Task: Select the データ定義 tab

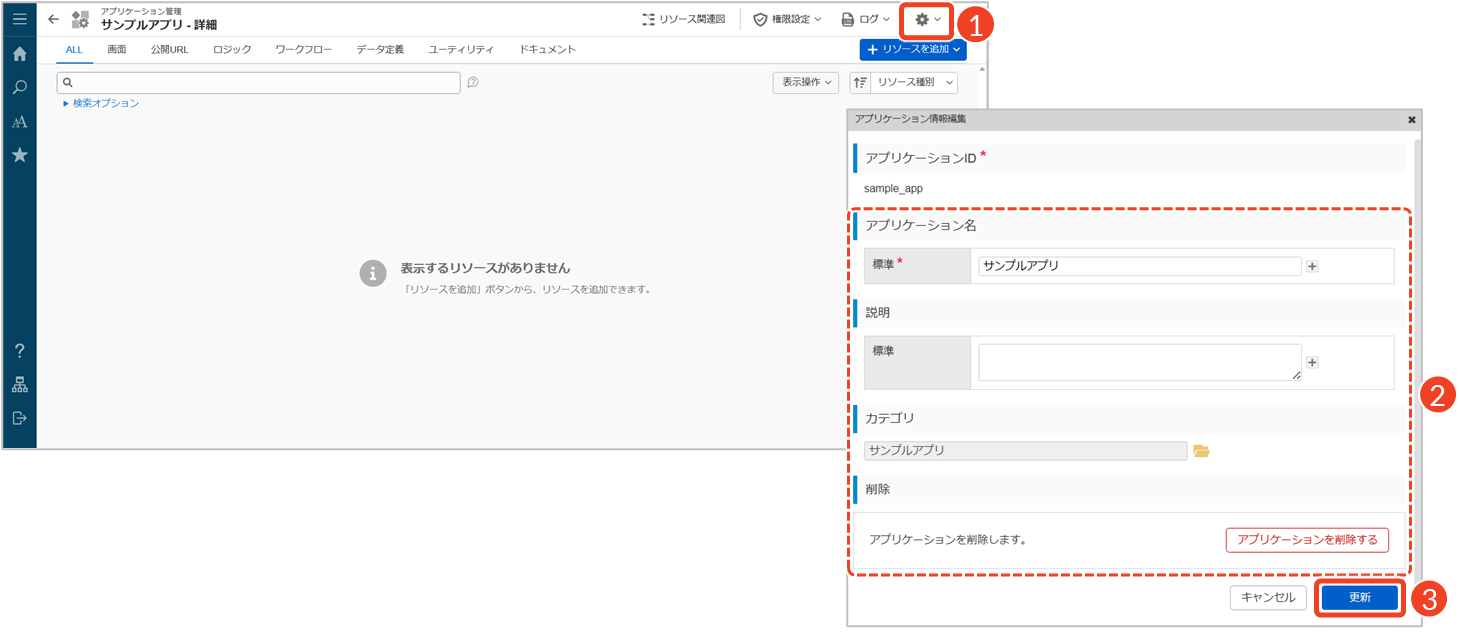Action: click(x=380, y=49)
